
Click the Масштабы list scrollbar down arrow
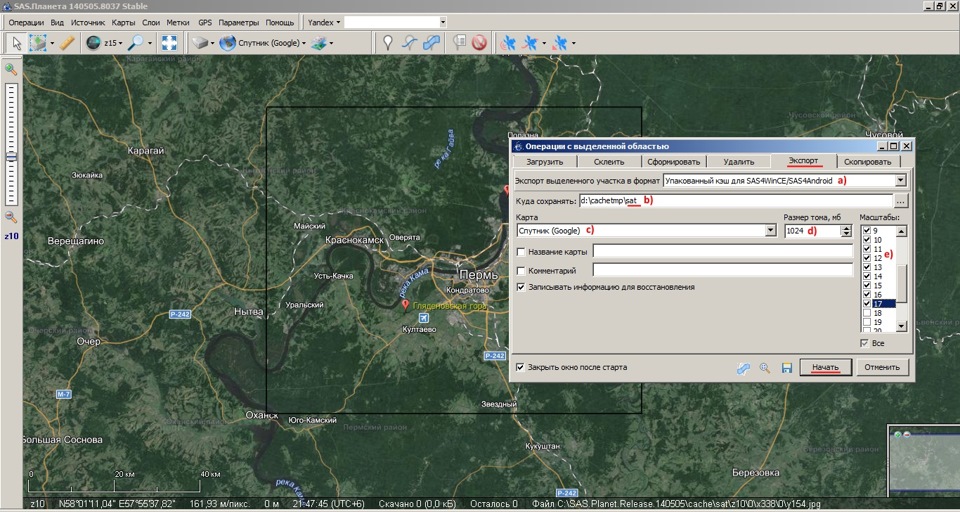pos(901,326)
